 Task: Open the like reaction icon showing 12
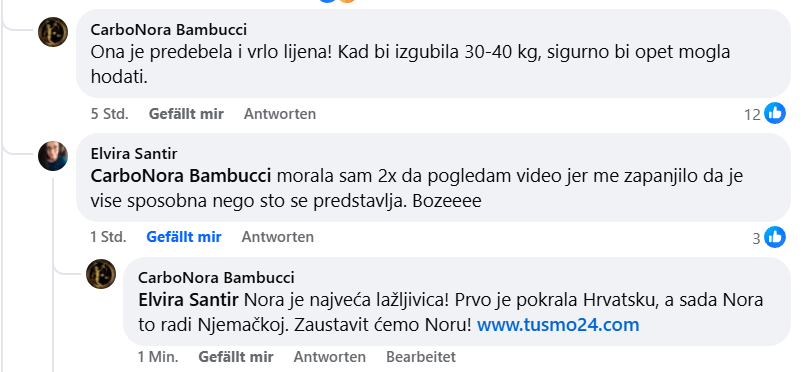tap(775, 113)
